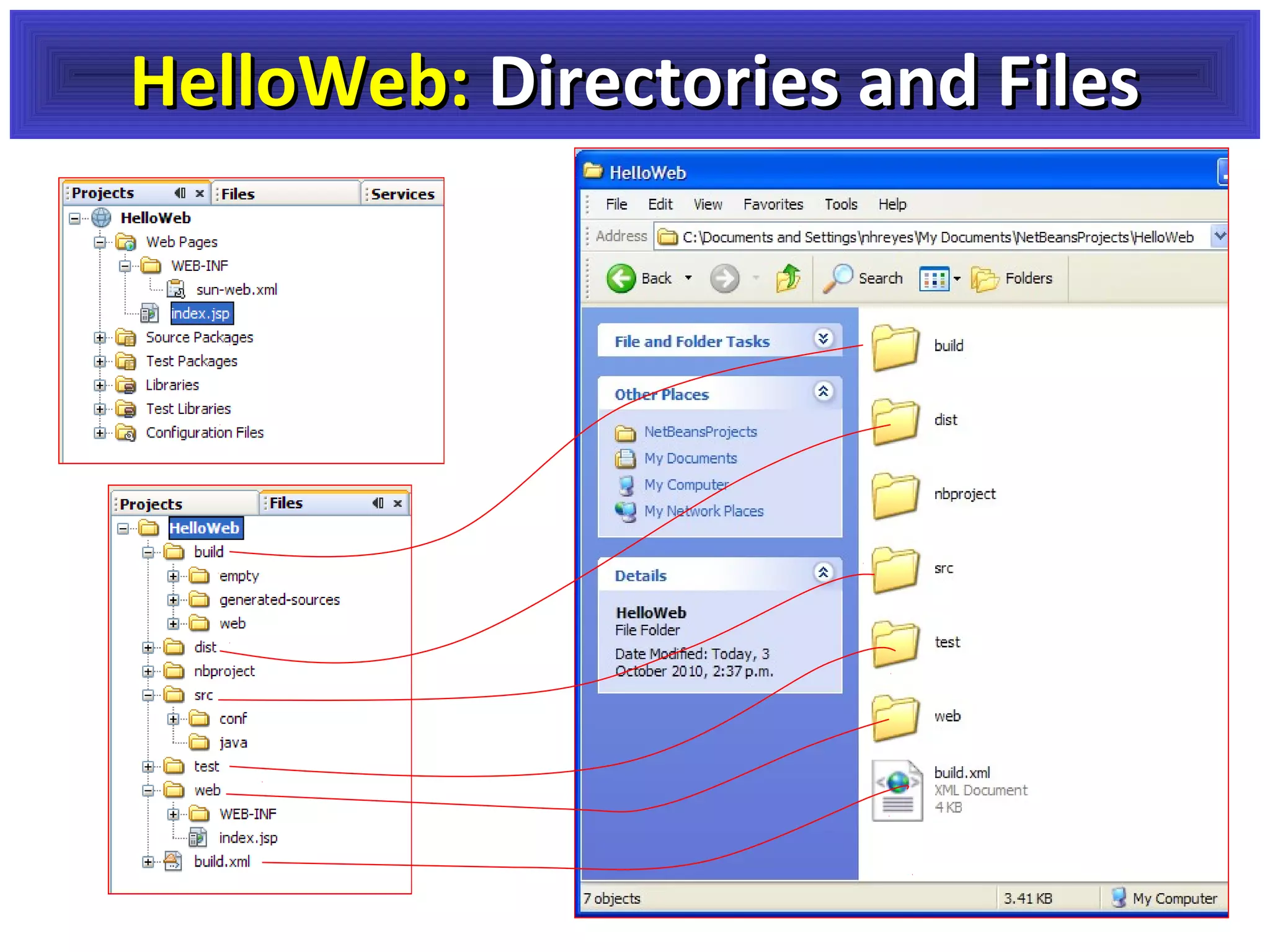Open the View menu
1270x952 pixels.
[x=708, y=204]
